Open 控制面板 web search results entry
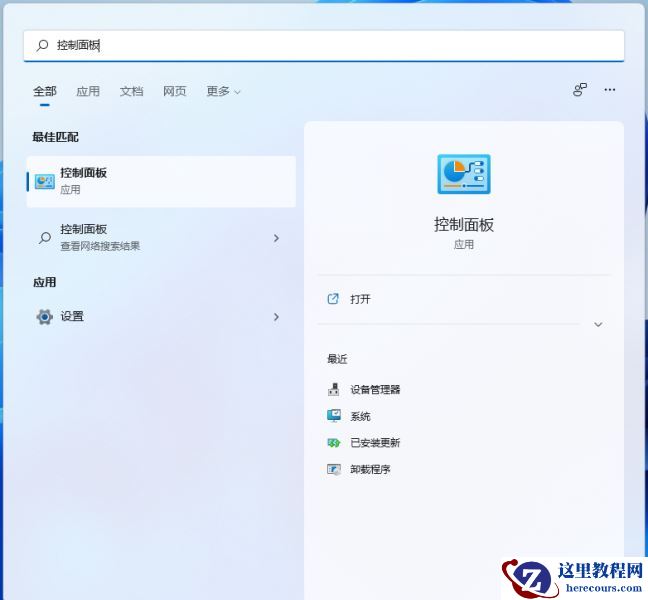The image size is (648, 600). tap(161, 238)
